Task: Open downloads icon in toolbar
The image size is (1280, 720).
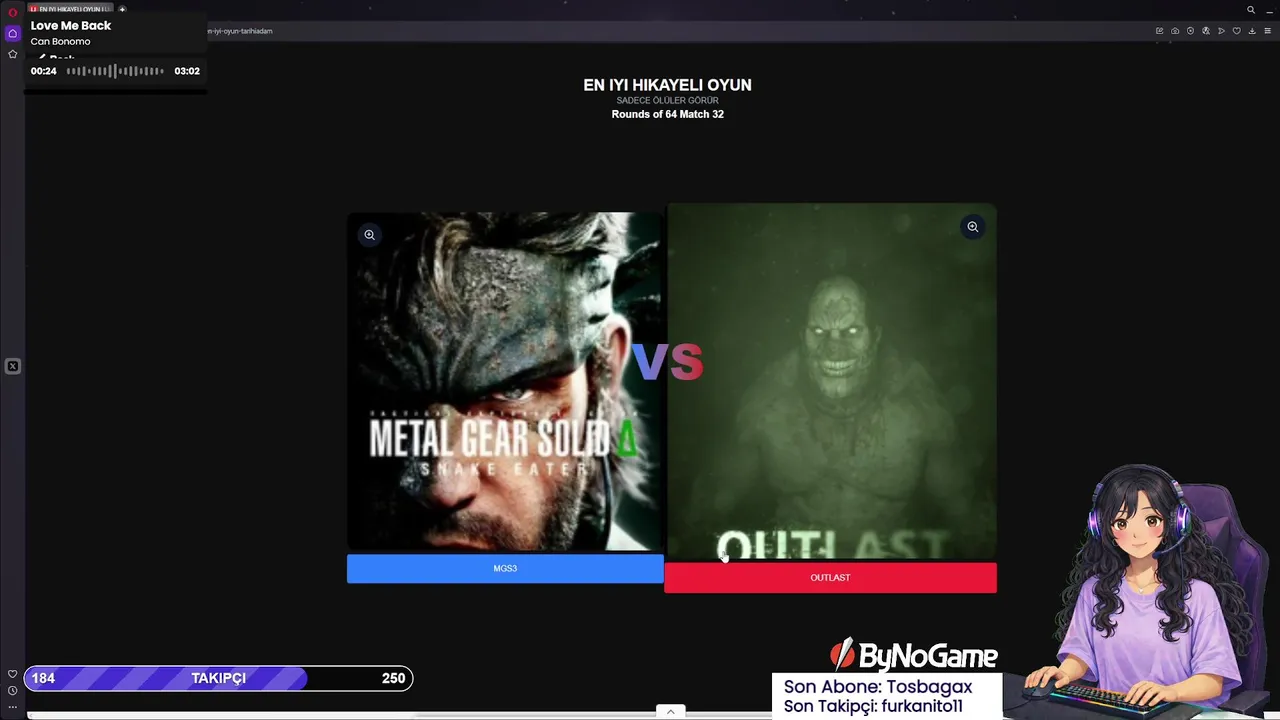Action: 1252,31
